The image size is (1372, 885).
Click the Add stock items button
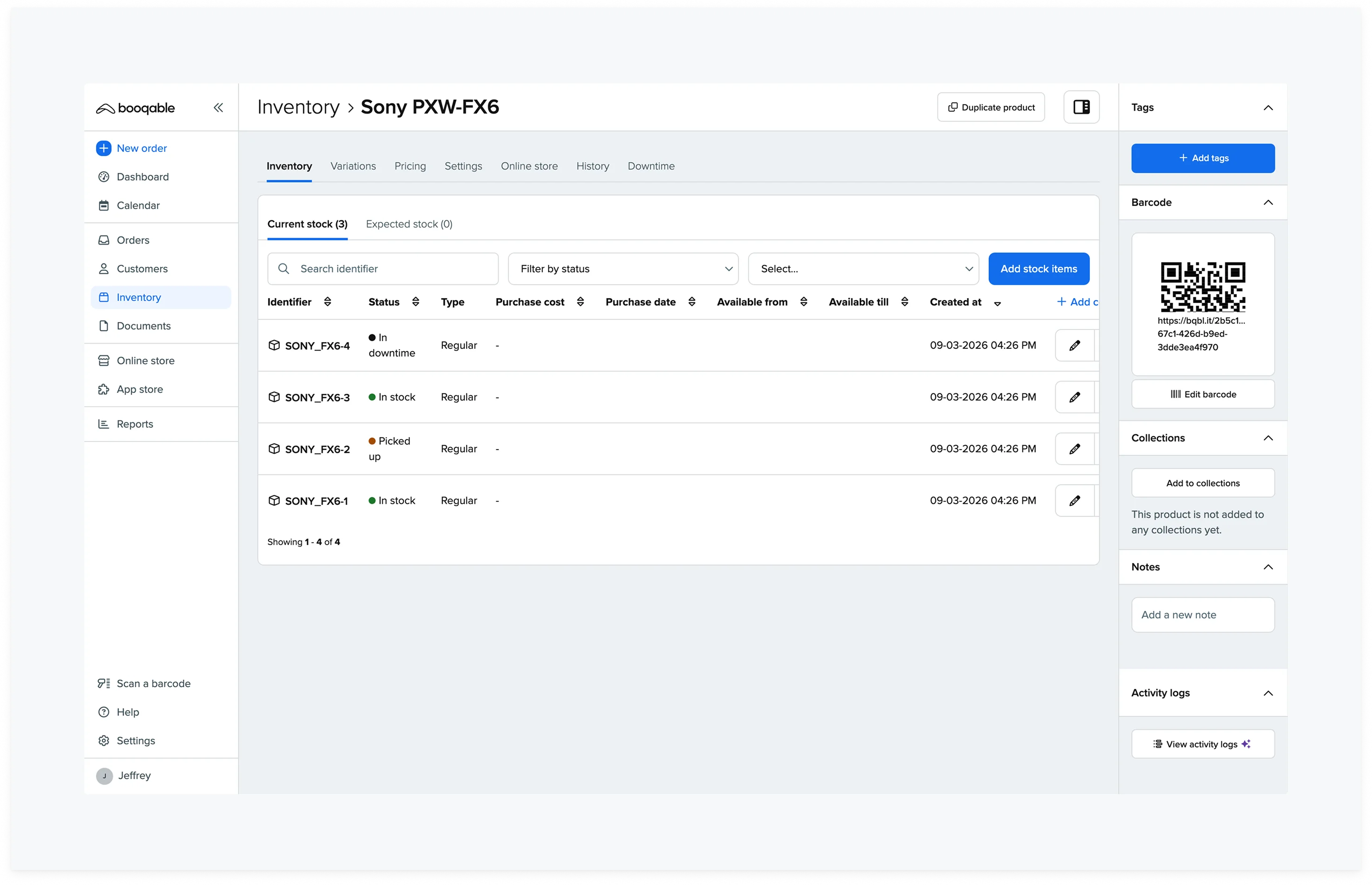point(1038,269)
